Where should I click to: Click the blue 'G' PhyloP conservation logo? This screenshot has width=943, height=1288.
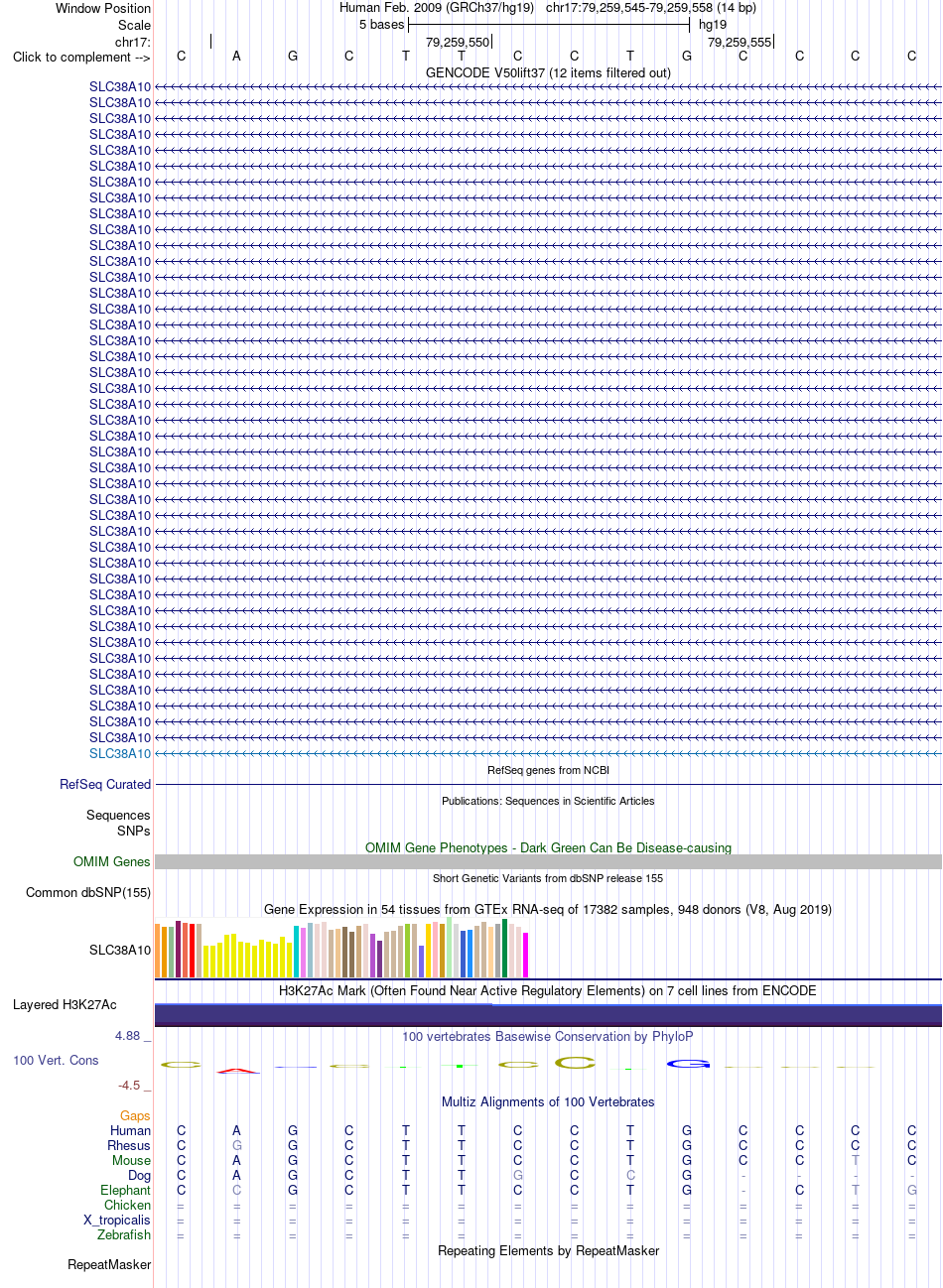688,1065
